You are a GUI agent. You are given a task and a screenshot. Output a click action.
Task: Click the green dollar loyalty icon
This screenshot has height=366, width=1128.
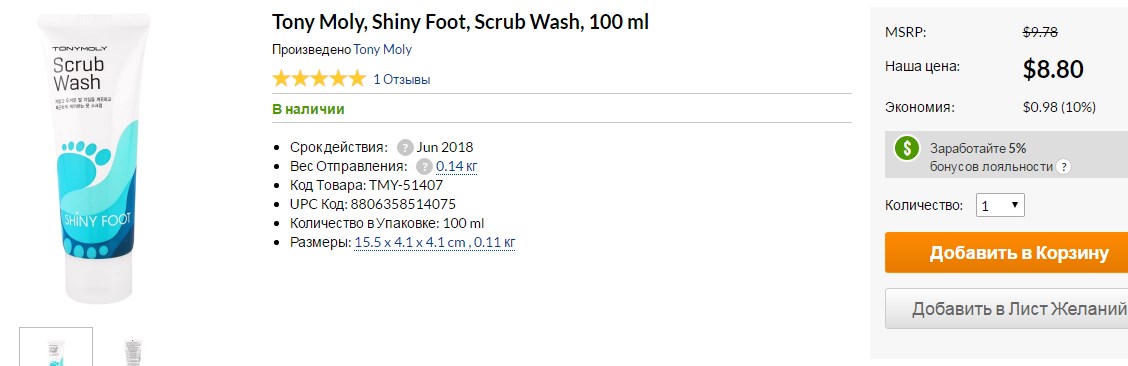pos(907,149)
